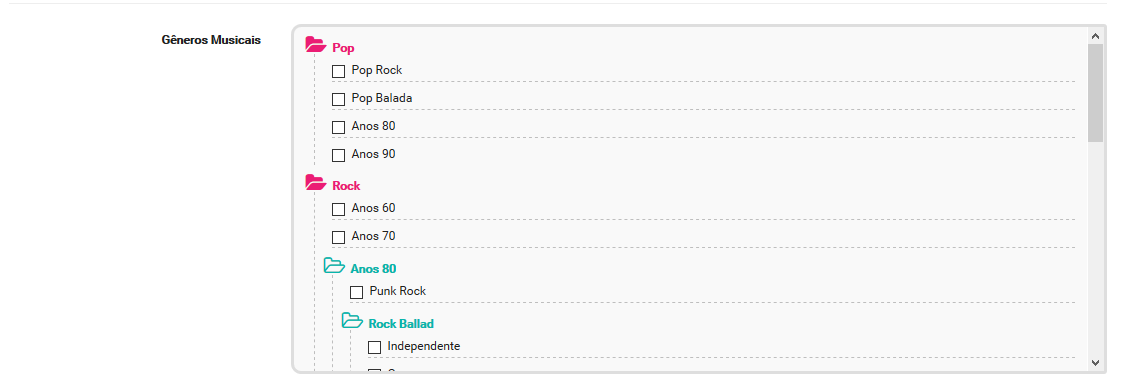Collapse the Anos 80 subcategory label
1122x384 pixels.
click(374, 269)
